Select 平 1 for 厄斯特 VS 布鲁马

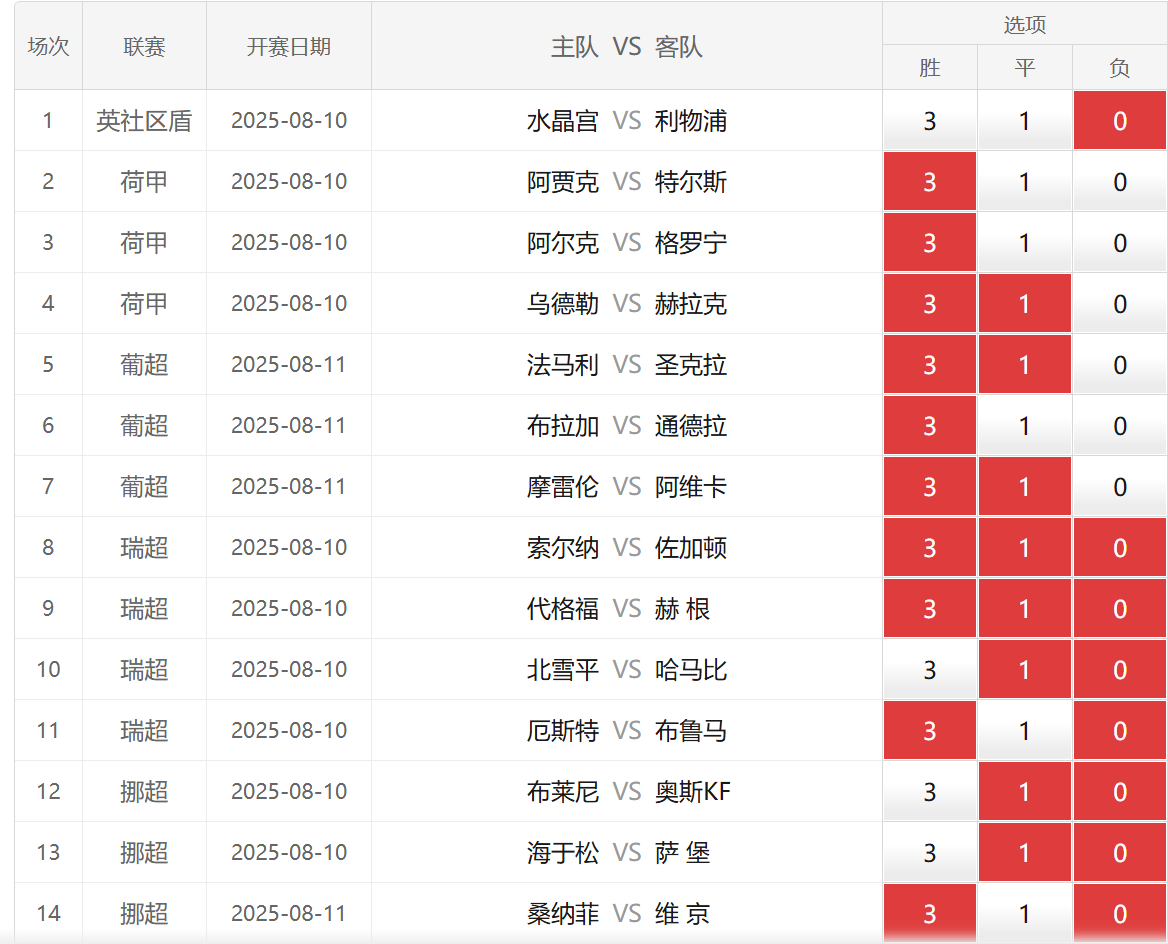[1024, 731]
